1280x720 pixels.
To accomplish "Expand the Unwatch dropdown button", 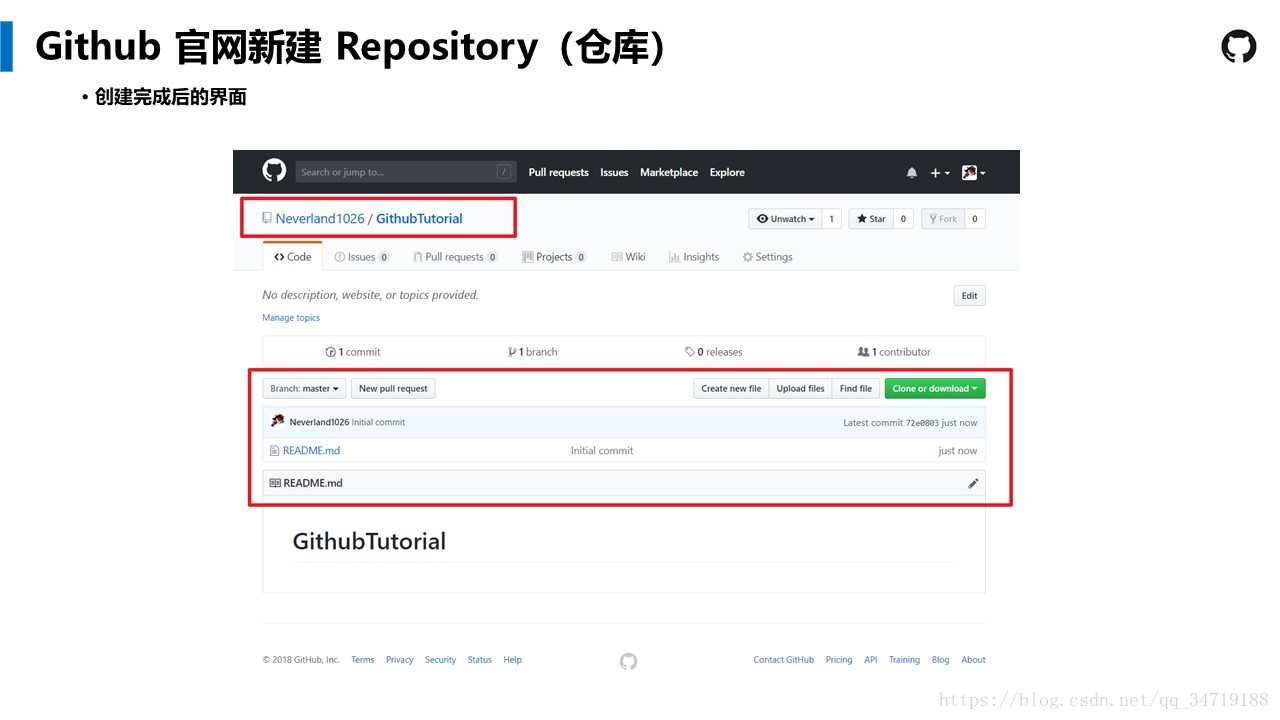I will [x=785, y=219].
